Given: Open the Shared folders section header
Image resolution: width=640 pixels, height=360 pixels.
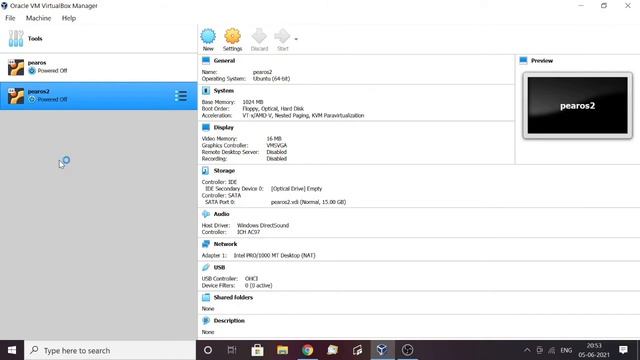Looking at the screenshot, I should pos(233,297).
